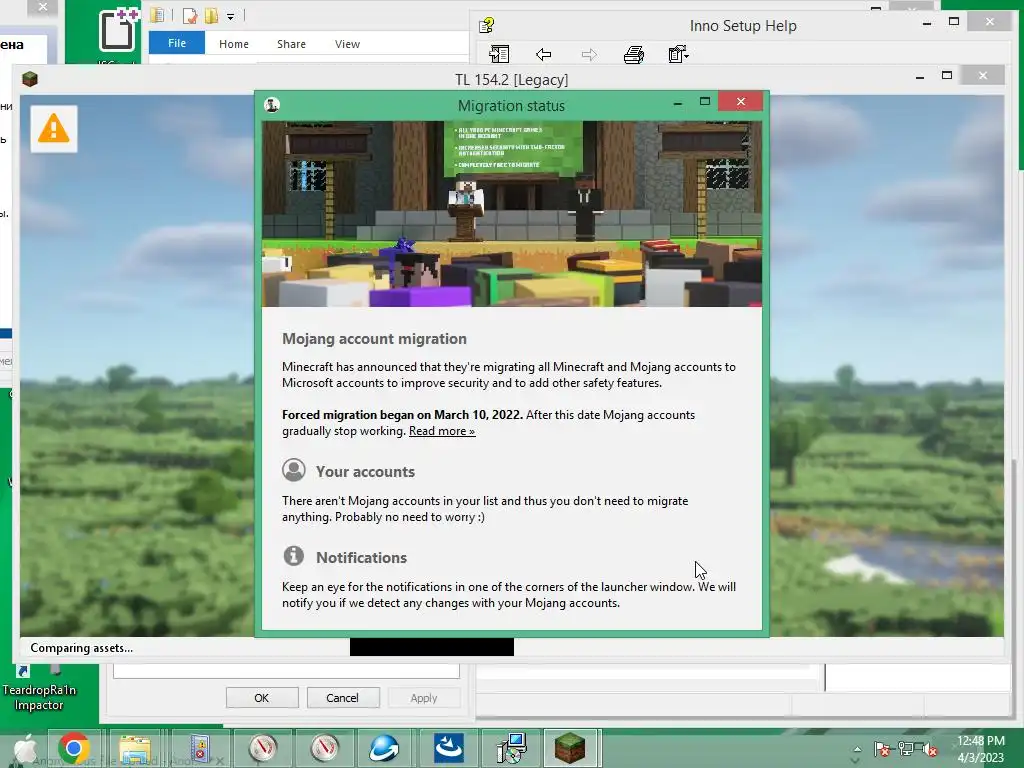This screenshot has height=768, width=1024.
Task: Click the Inno Setup Help title bar icon
Action: pos(487,25)
